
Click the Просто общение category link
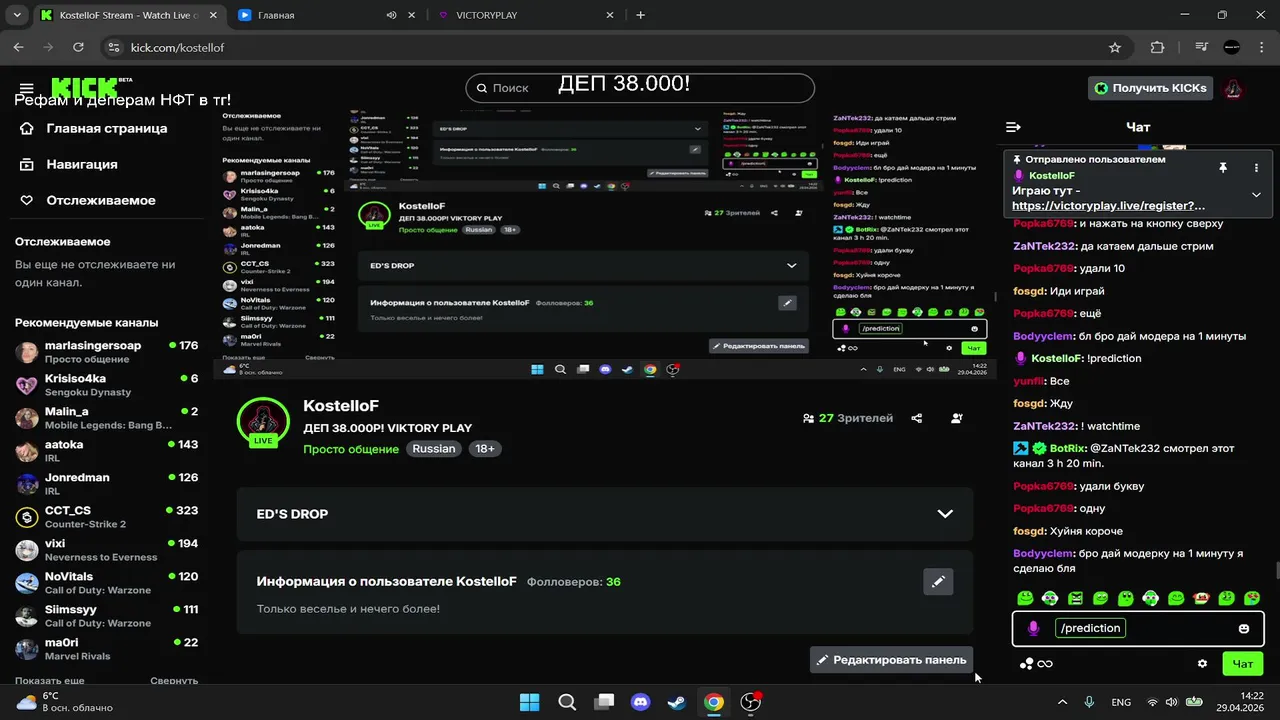pyautogui.click(x=351, y=449)
